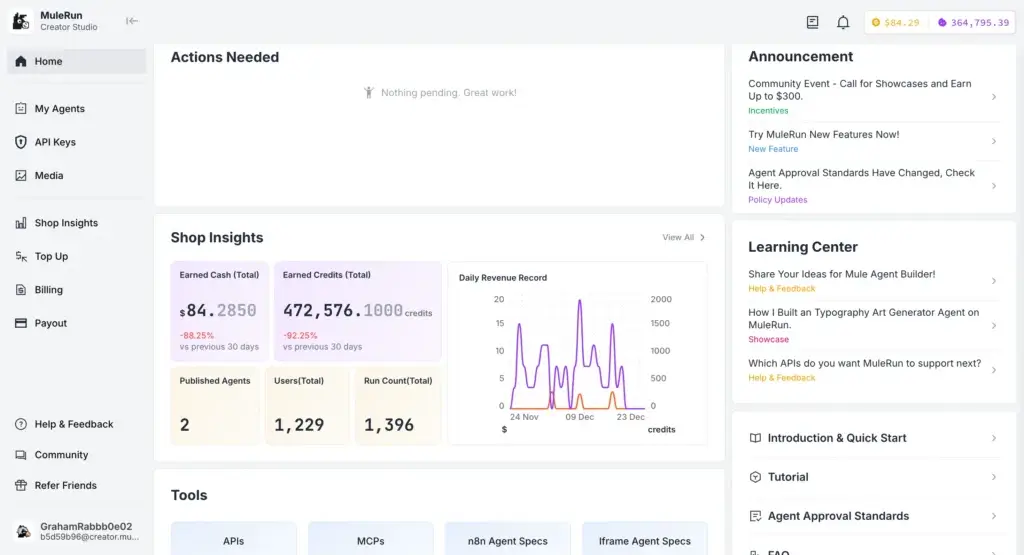Click the New Feature tag
This screenshot has height=555, width=1024.
(773, 149)
